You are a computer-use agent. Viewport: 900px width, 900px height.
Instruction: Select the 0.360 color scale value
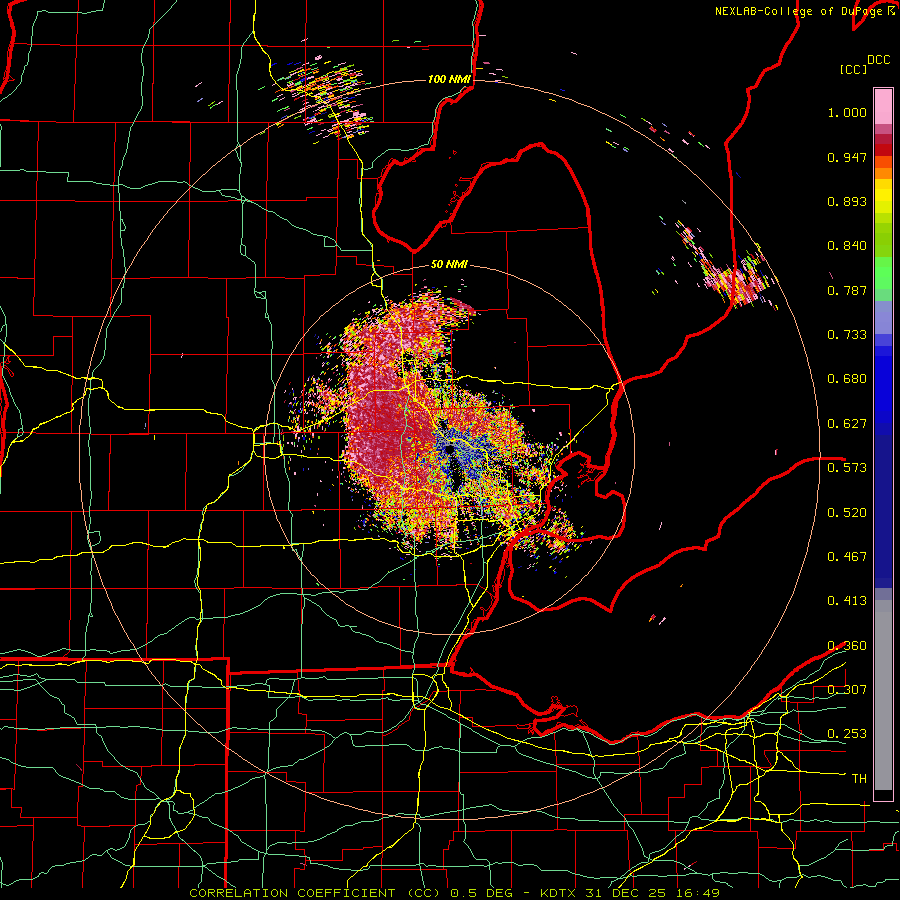coord(847,646)
